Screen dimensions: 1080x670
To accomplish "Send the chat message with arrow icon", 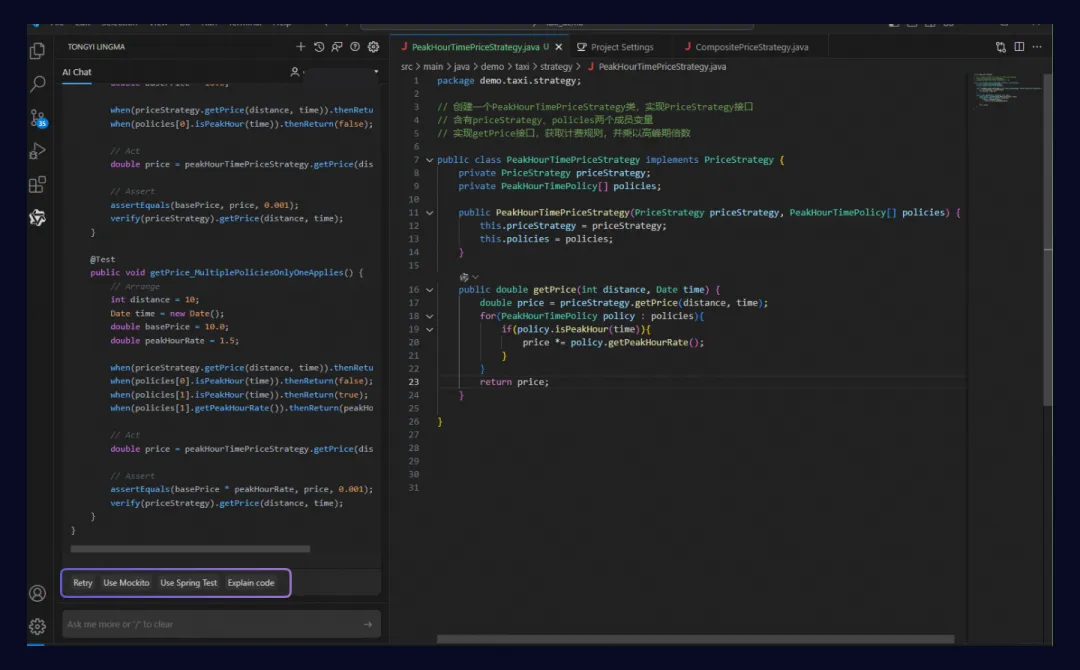I will coord(368,624).
